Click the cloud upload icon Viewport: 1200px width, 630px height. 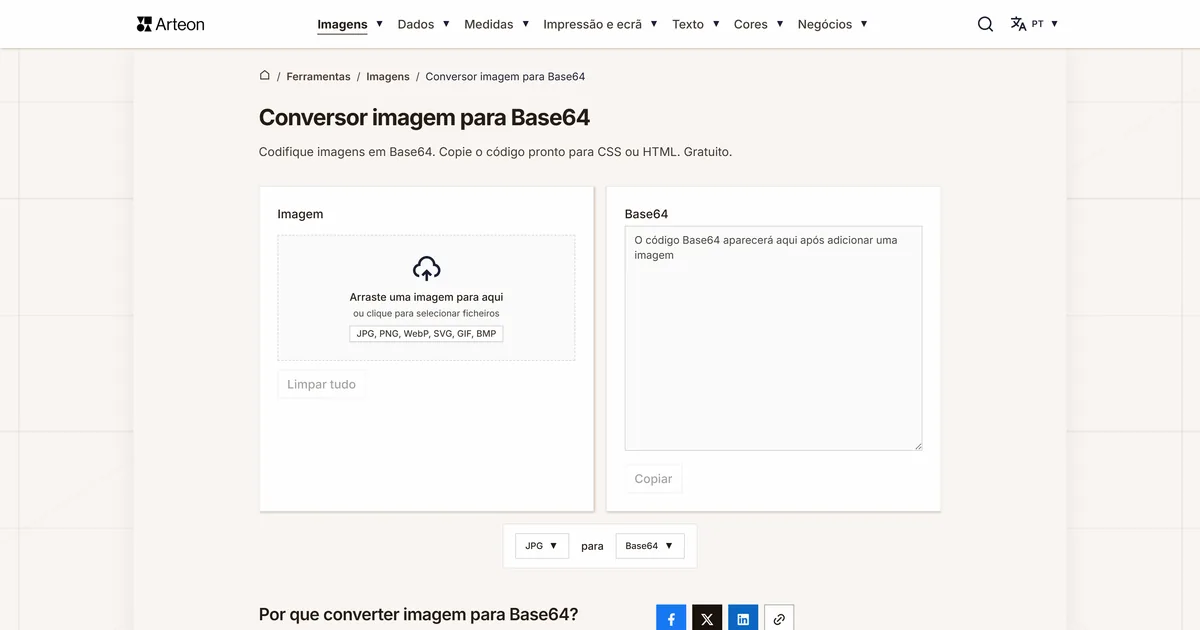426,268
